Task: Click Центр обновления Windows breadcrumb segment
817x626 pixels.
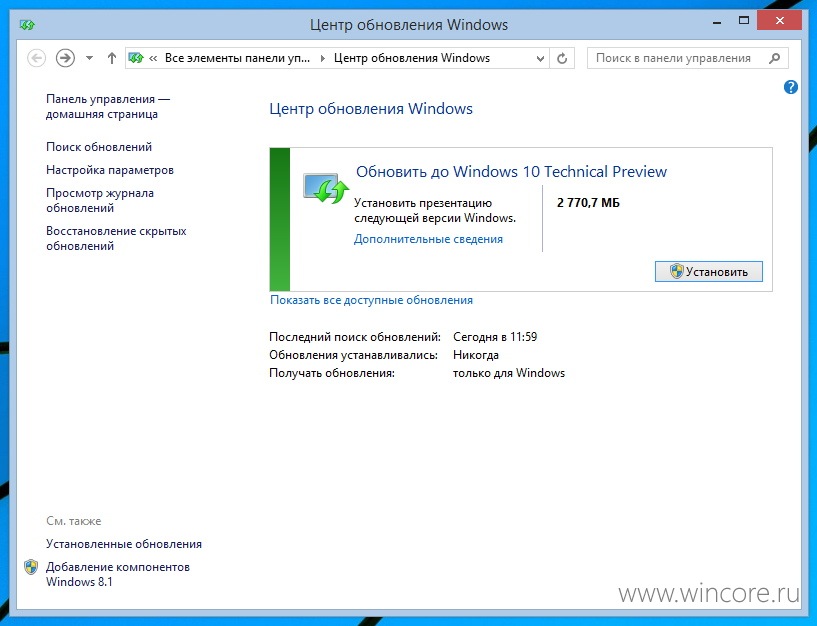Action: pyautogui.click(x=412, y=58)
